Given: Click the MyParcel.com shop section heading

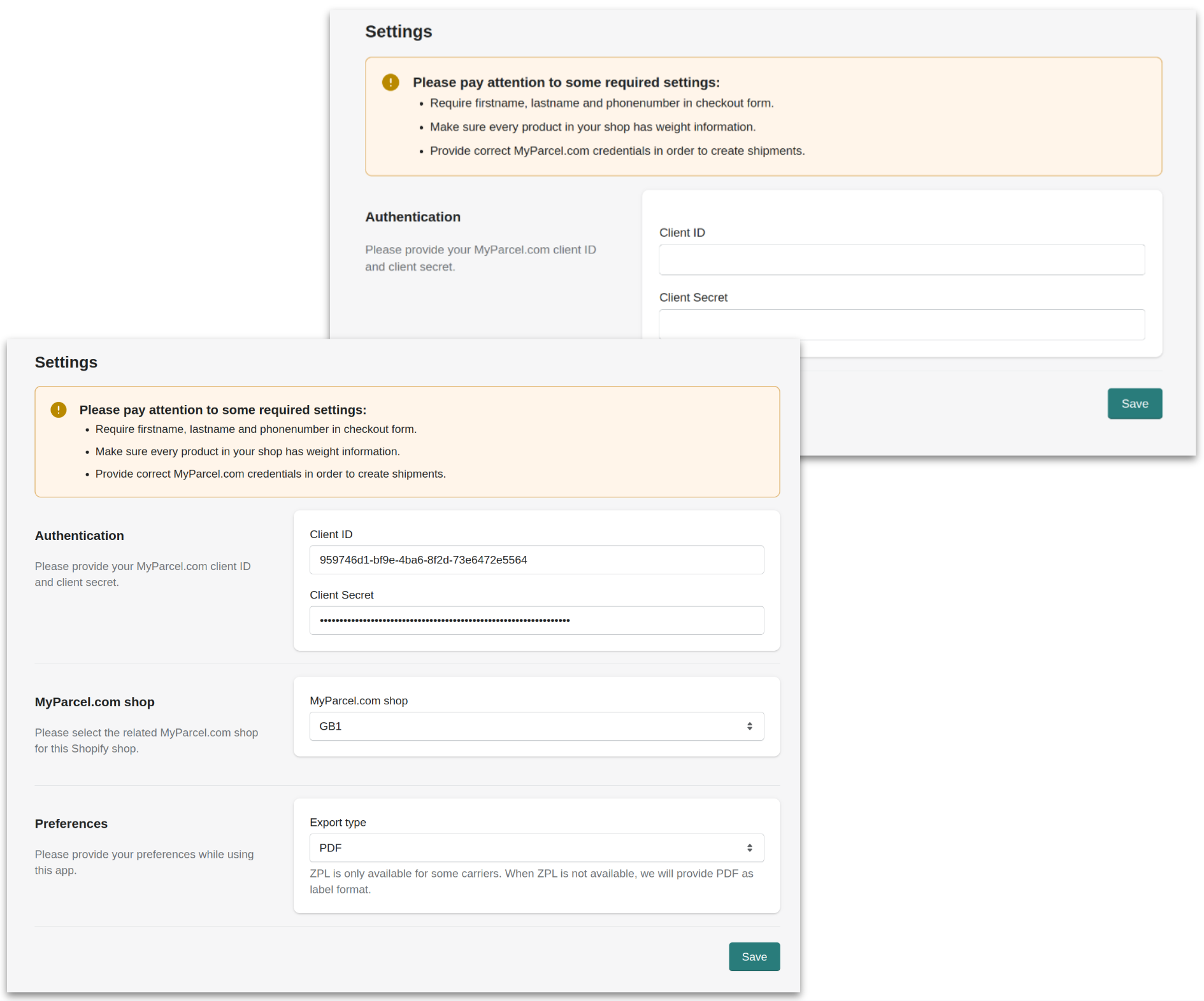Looking at the screenshot, I should click(x=94, y=702).
